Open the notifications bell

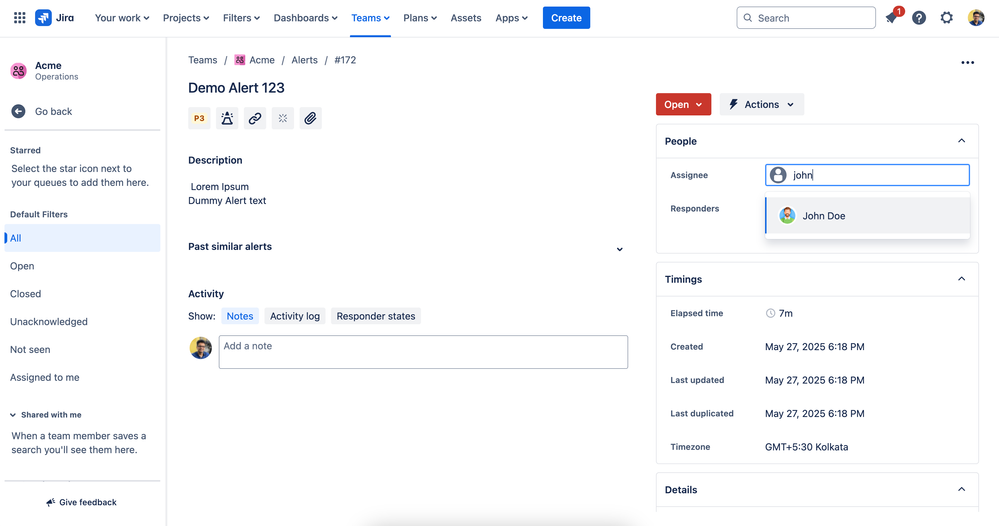coord(891,18)
